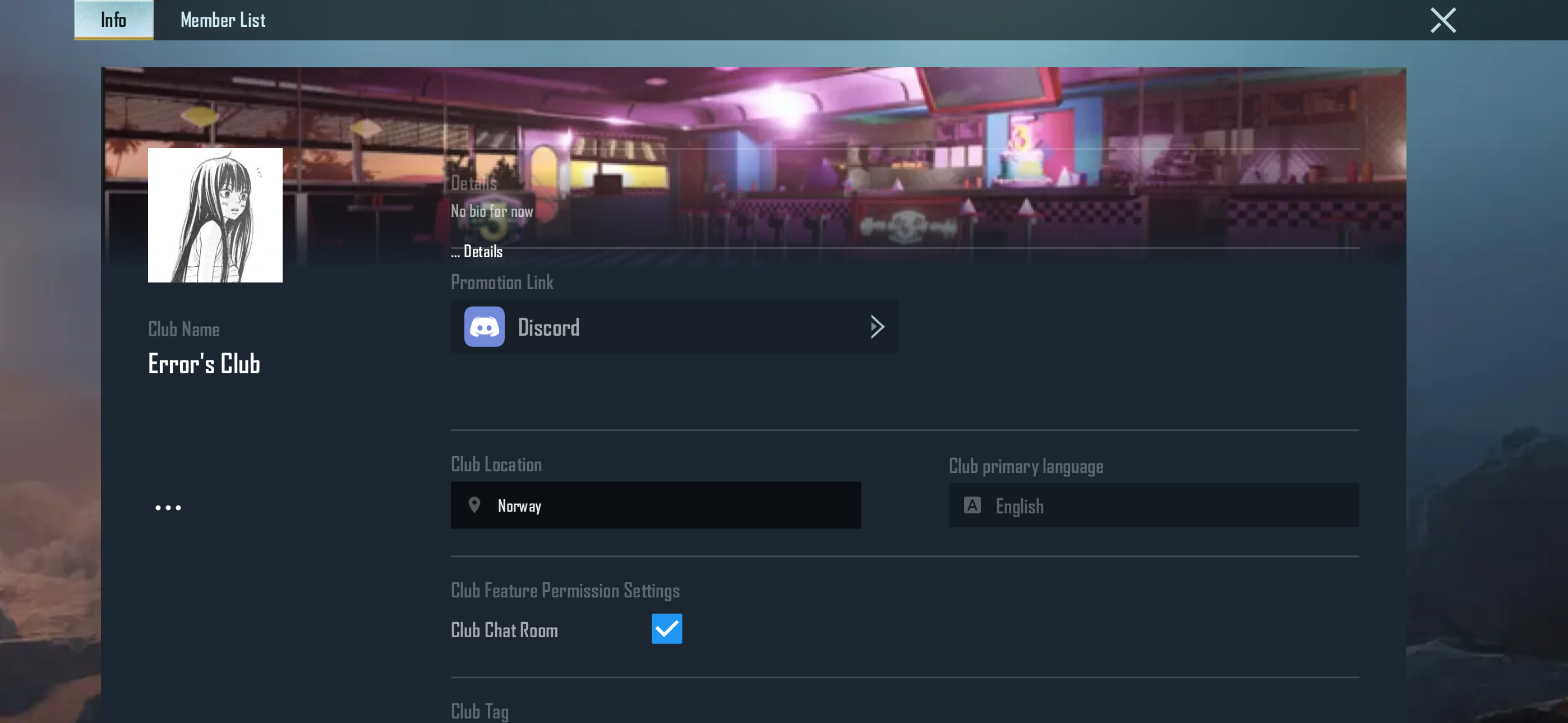Switch to the Member List tab
The image size is (1568, 723).
pos(223,20)
